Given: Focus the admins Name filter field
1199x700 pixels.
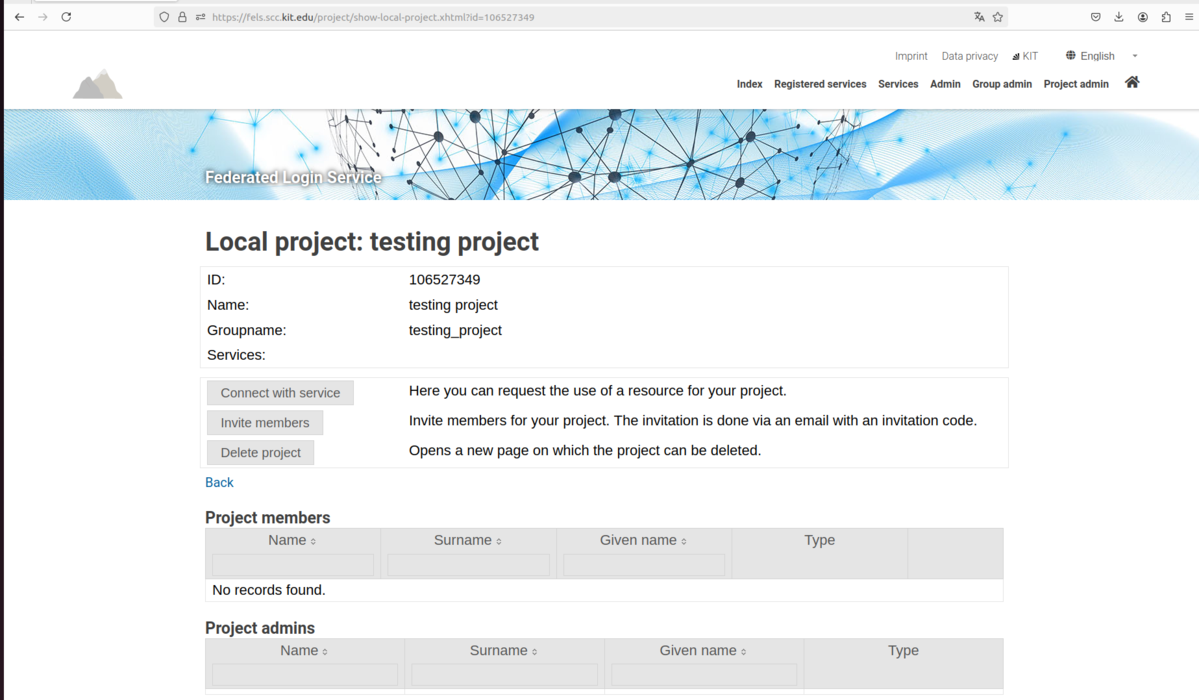Looking at the screenshot, I should pos(304,675).
